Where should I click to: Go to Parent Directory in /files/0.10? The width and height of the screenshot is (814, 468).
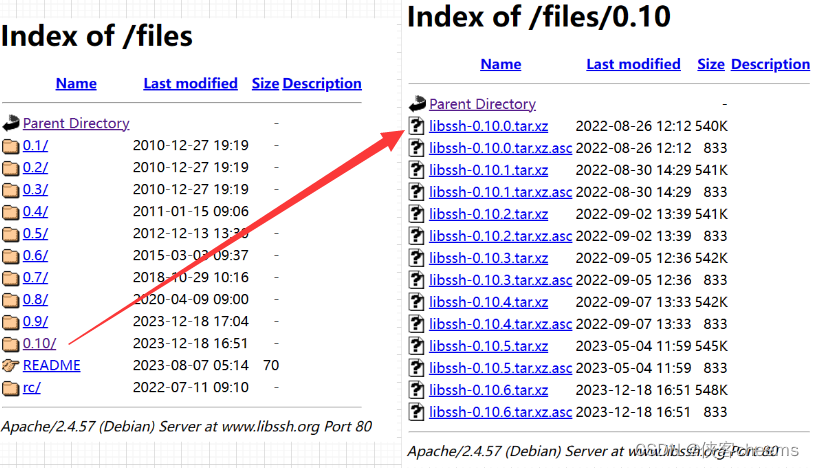click(482, 104)
